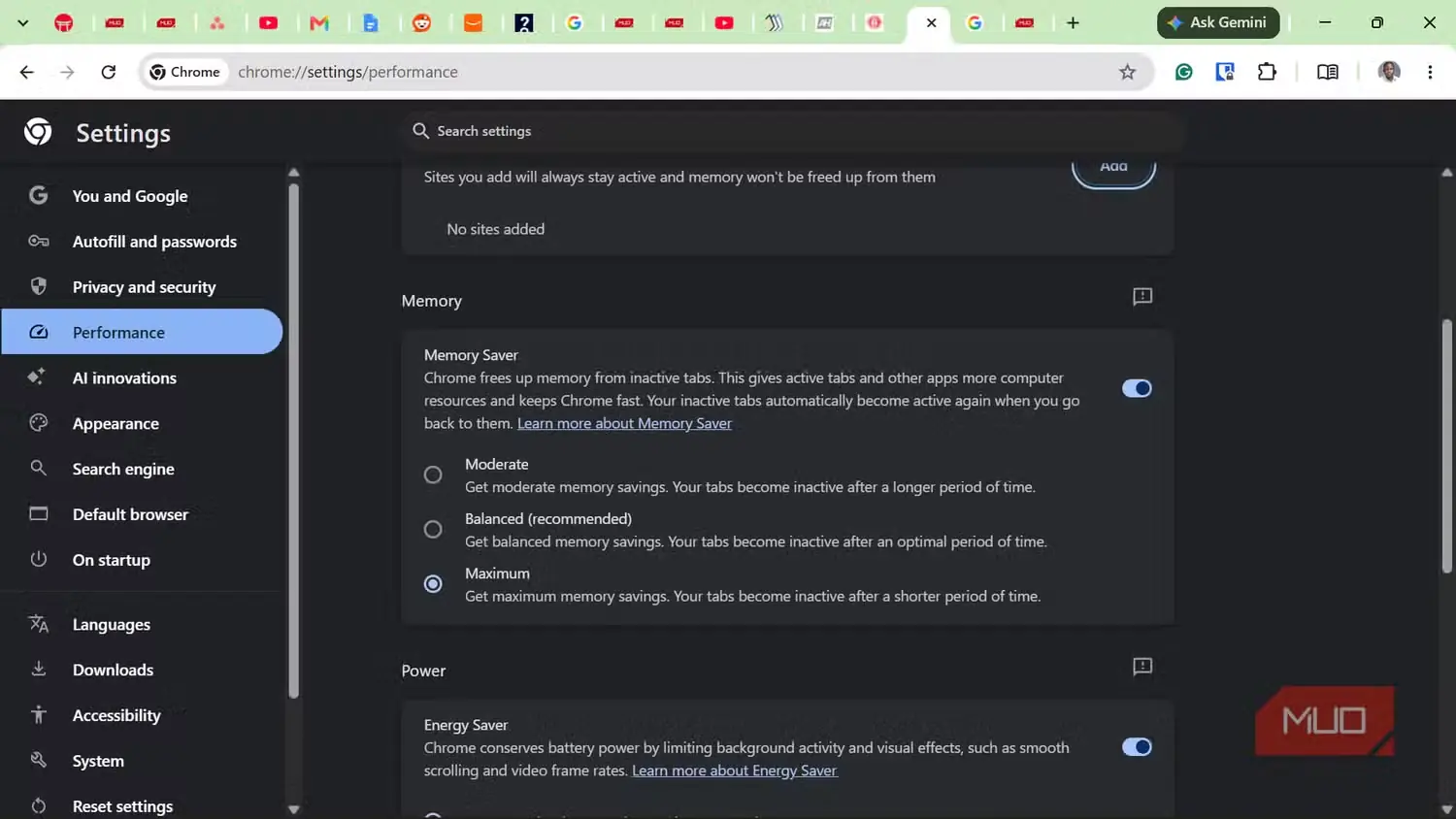Click the main page scrollbar thumb

point(1447,445)
